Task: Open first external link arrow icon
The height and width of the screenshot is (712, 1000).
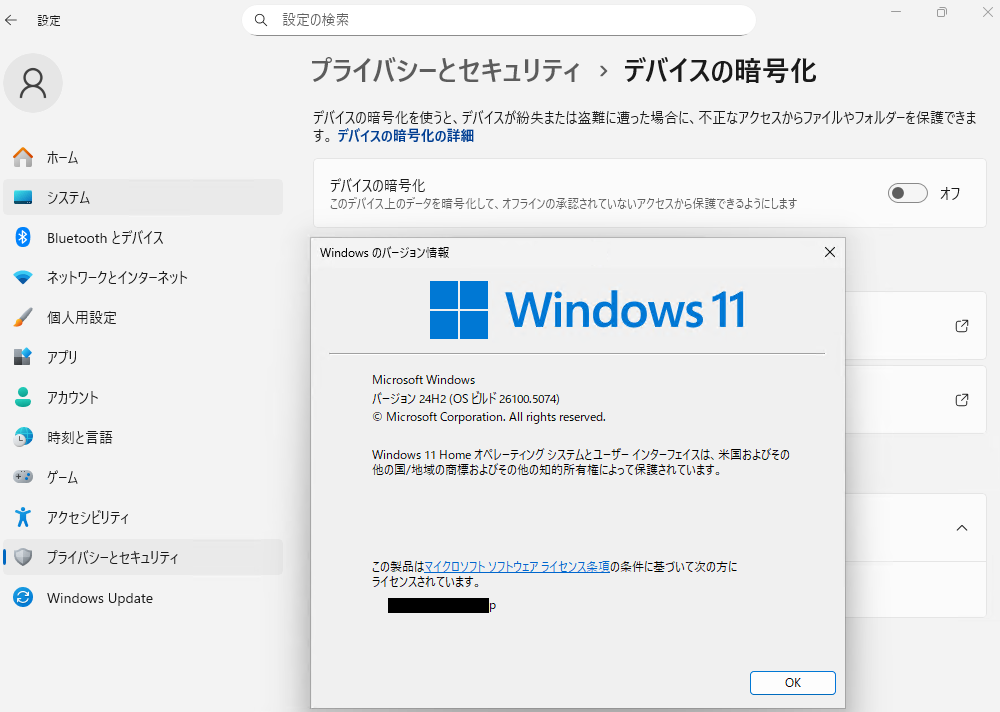Action: tap(961, 326)
